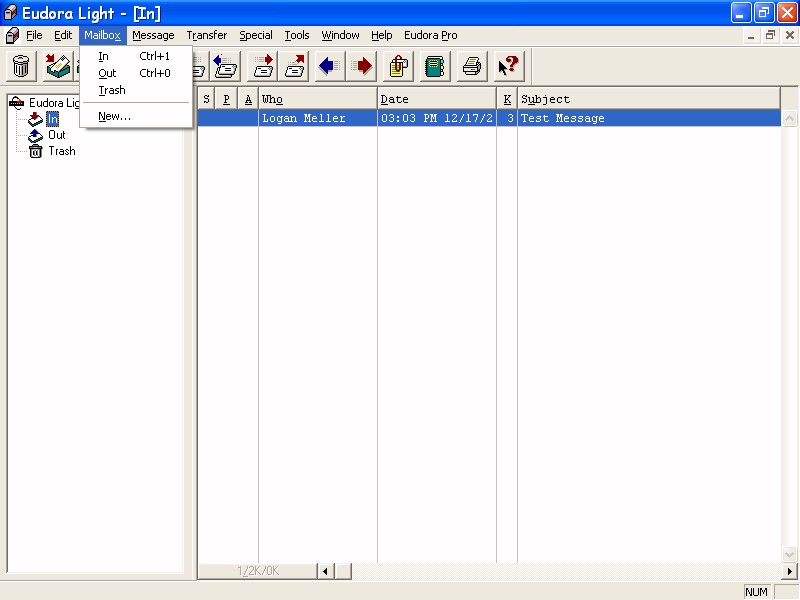Sort by the S status column header
The height and width of the screenshot is (600, 800).
206,99
